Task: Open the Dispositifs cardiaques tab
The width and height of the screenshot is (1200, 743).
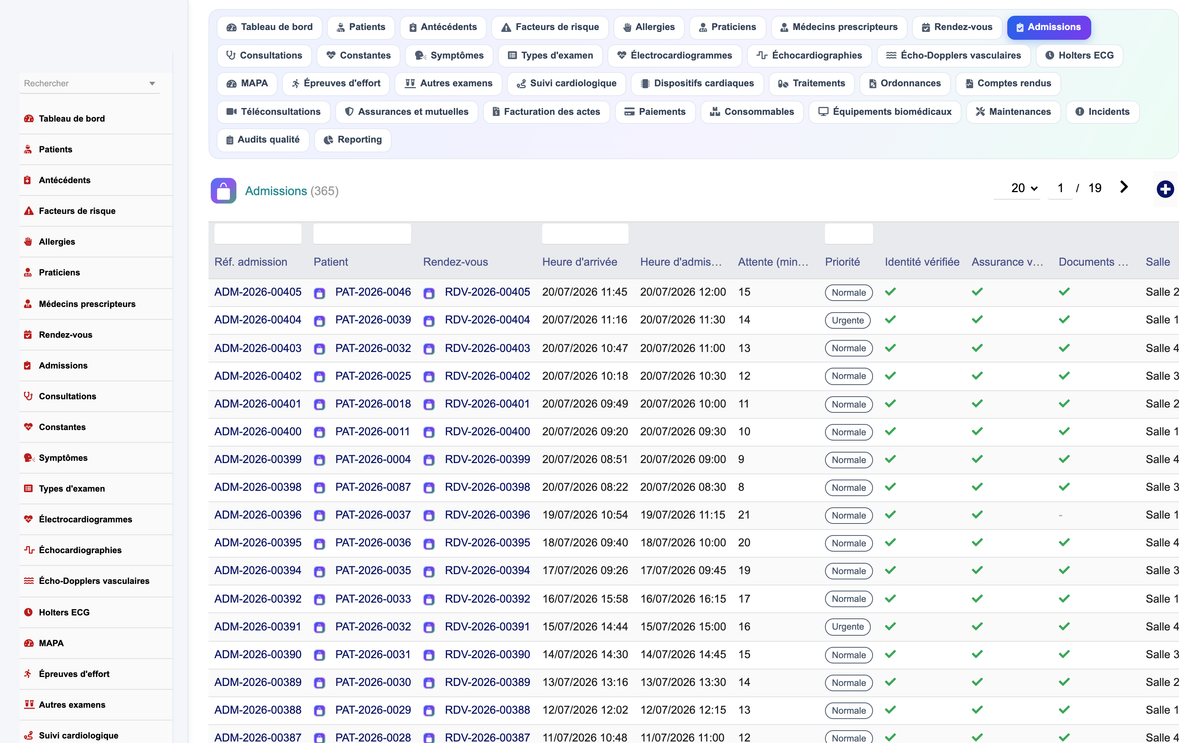Action: coord(697,83)
